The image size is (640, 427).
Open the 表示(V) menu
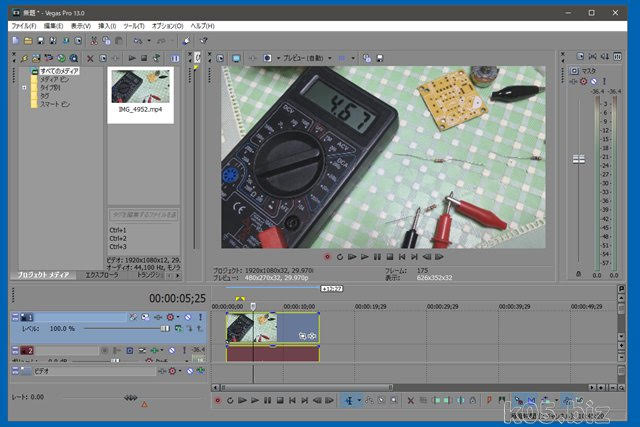81,26
